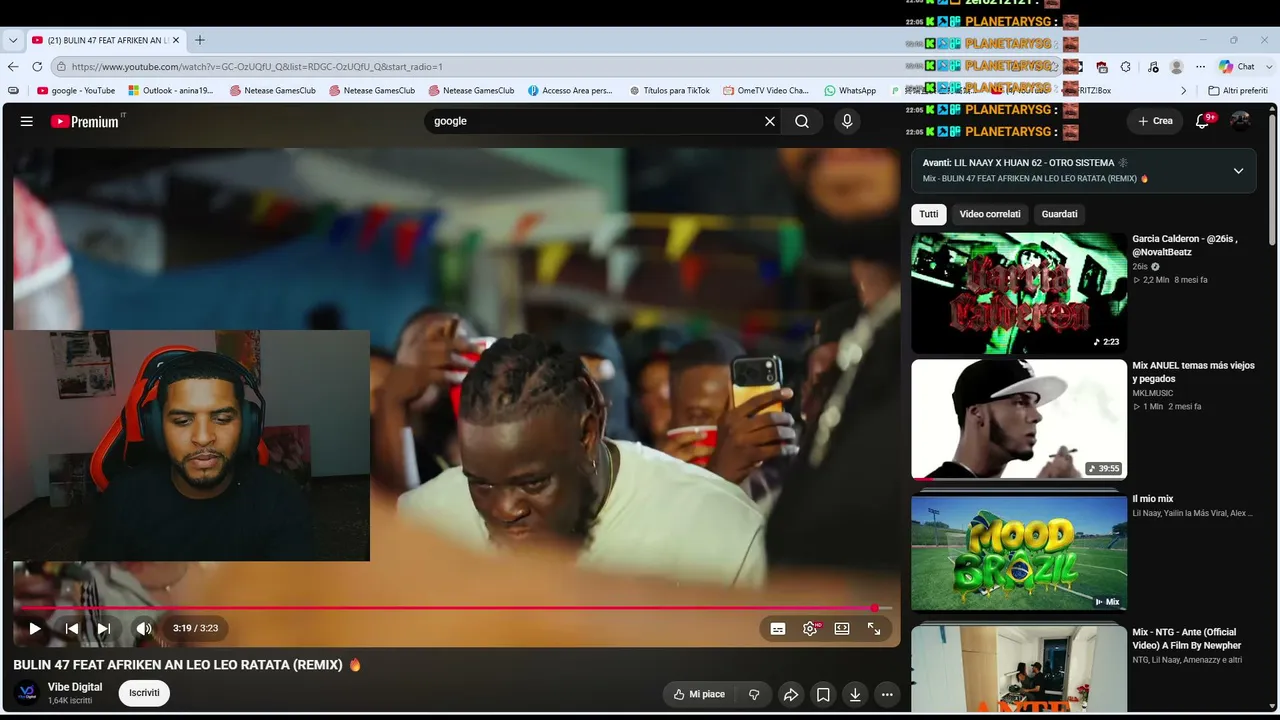Select the Tutti filter chip

pyautogui.click(x=929, y=214)
